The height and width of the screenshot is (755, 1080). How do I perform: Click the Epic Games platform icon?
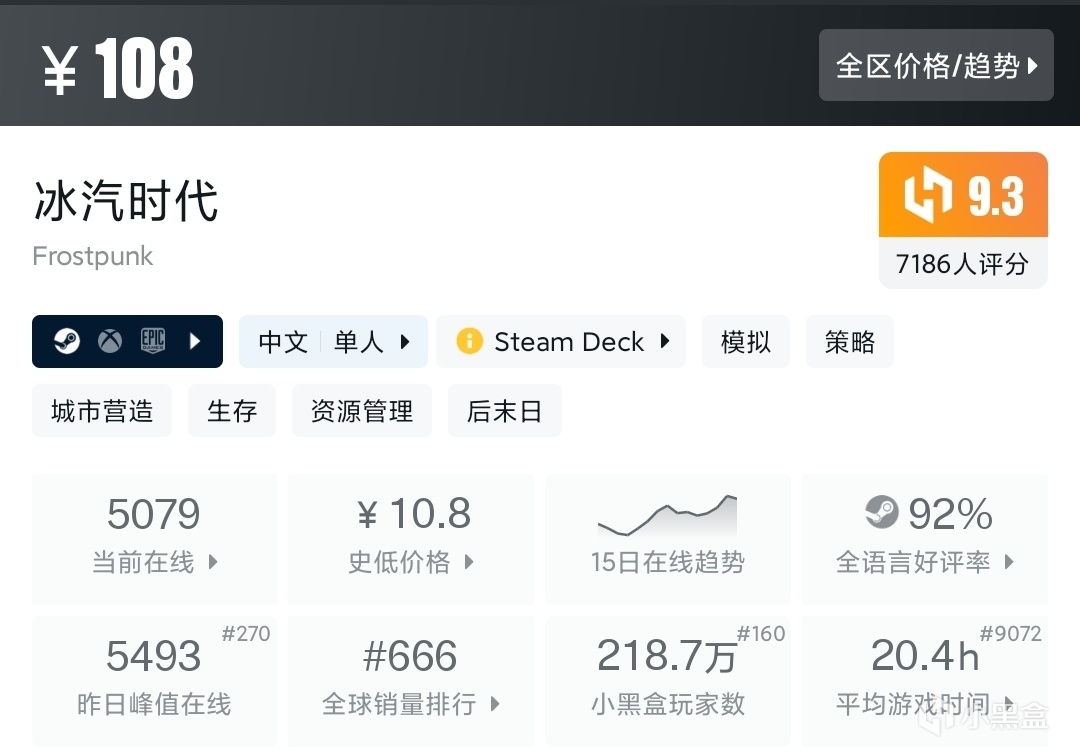click(152, 342)
